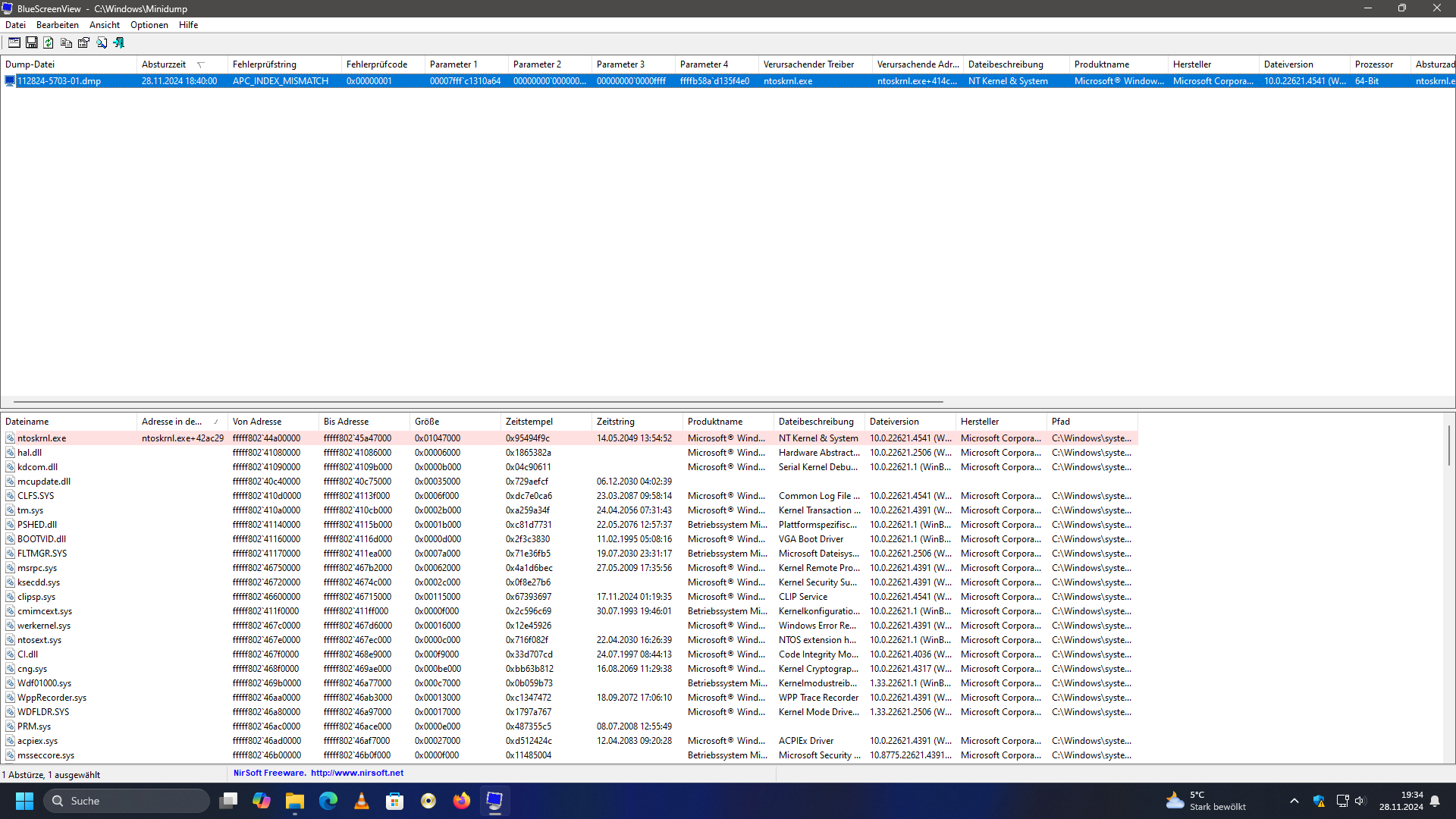Screen dimensions: 1456x819
Task: Sort lower pane by Adresse in de... column
Action: (172, 422)
